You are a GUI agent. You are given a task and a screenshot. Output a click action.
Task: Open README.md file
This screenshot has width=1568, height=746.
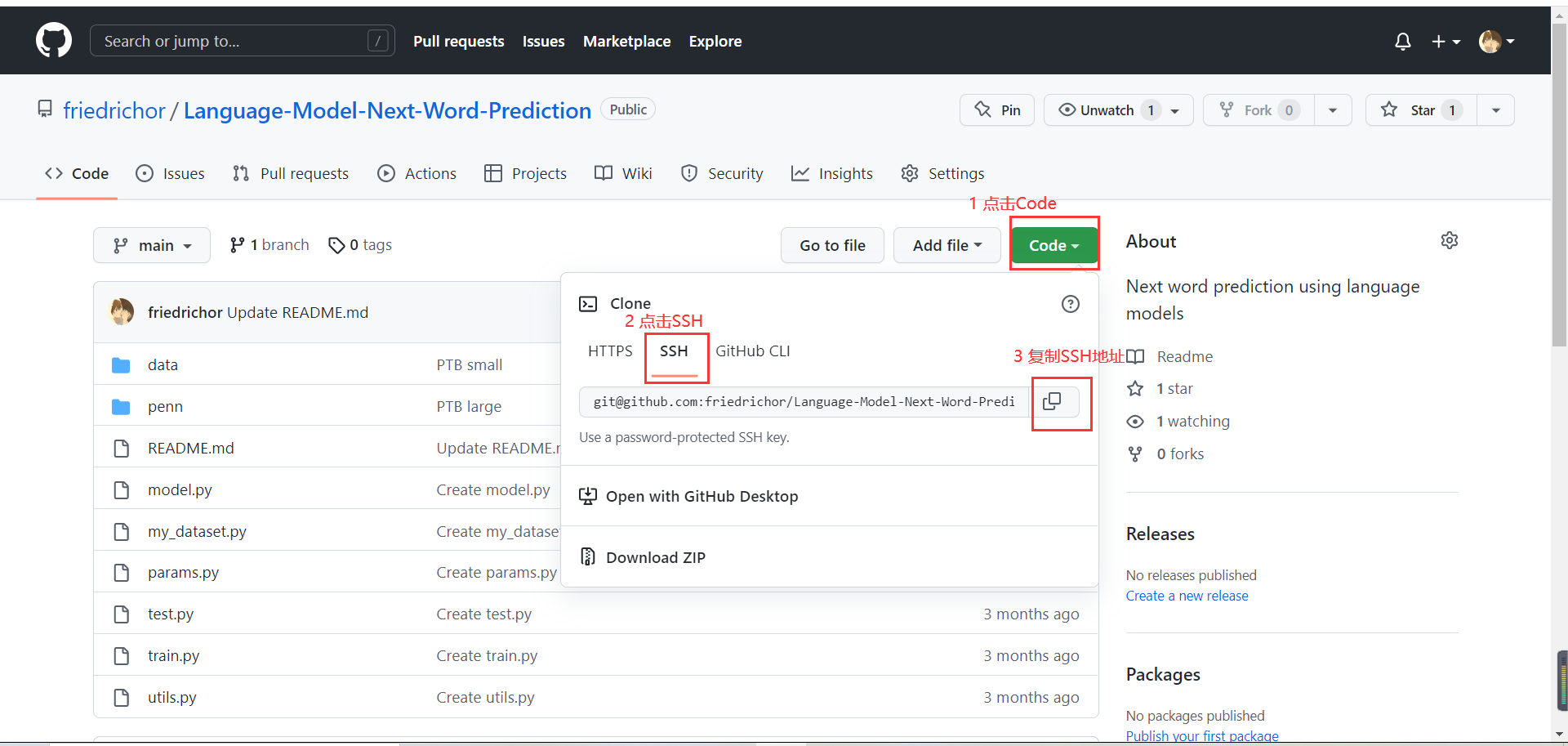click(x=191, y=449)
